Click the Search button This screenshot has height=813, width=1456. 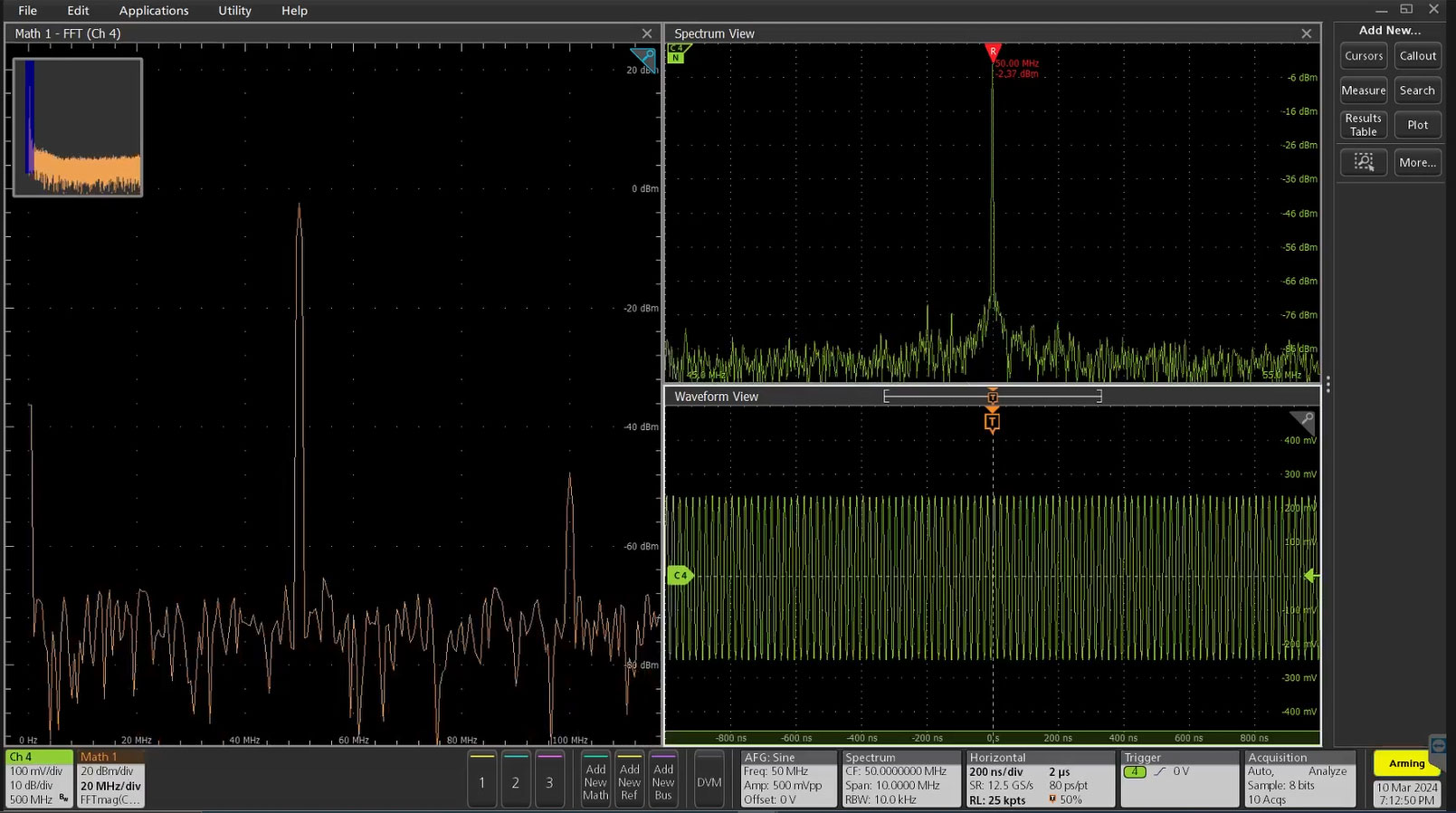[1417, 91]
